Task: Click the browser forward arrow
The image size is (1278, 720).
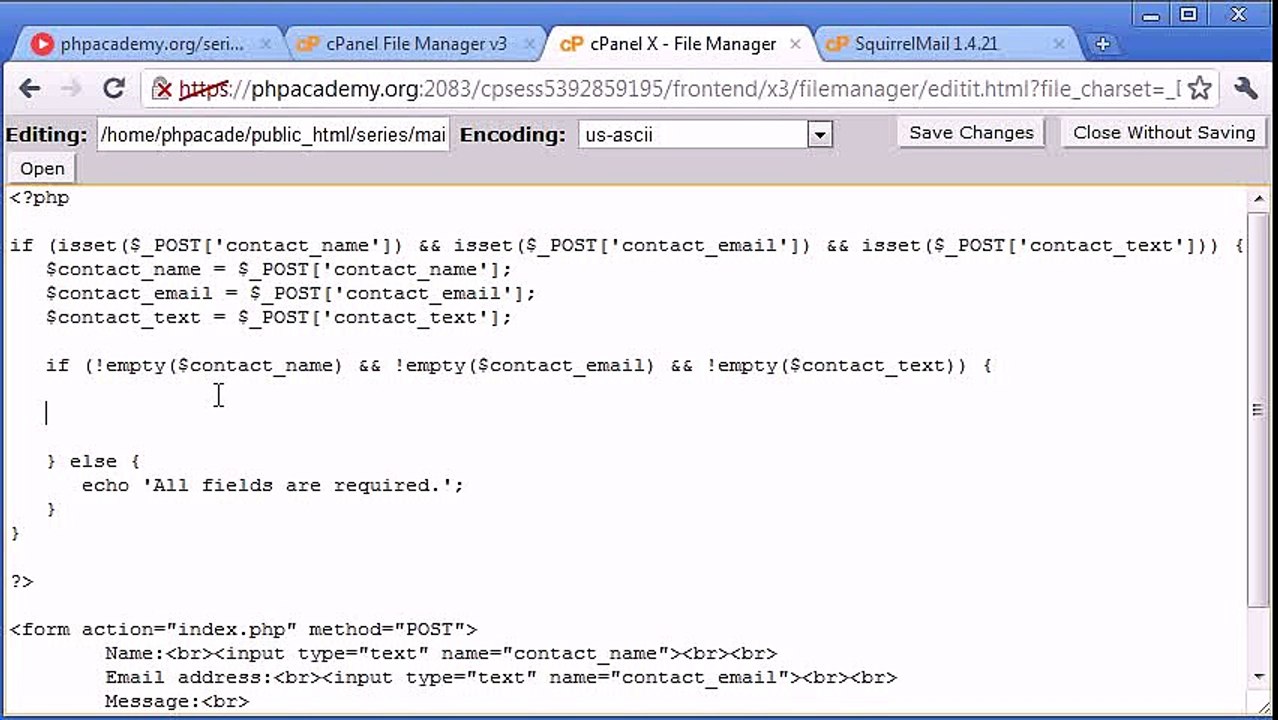Action: coord(70,89)
